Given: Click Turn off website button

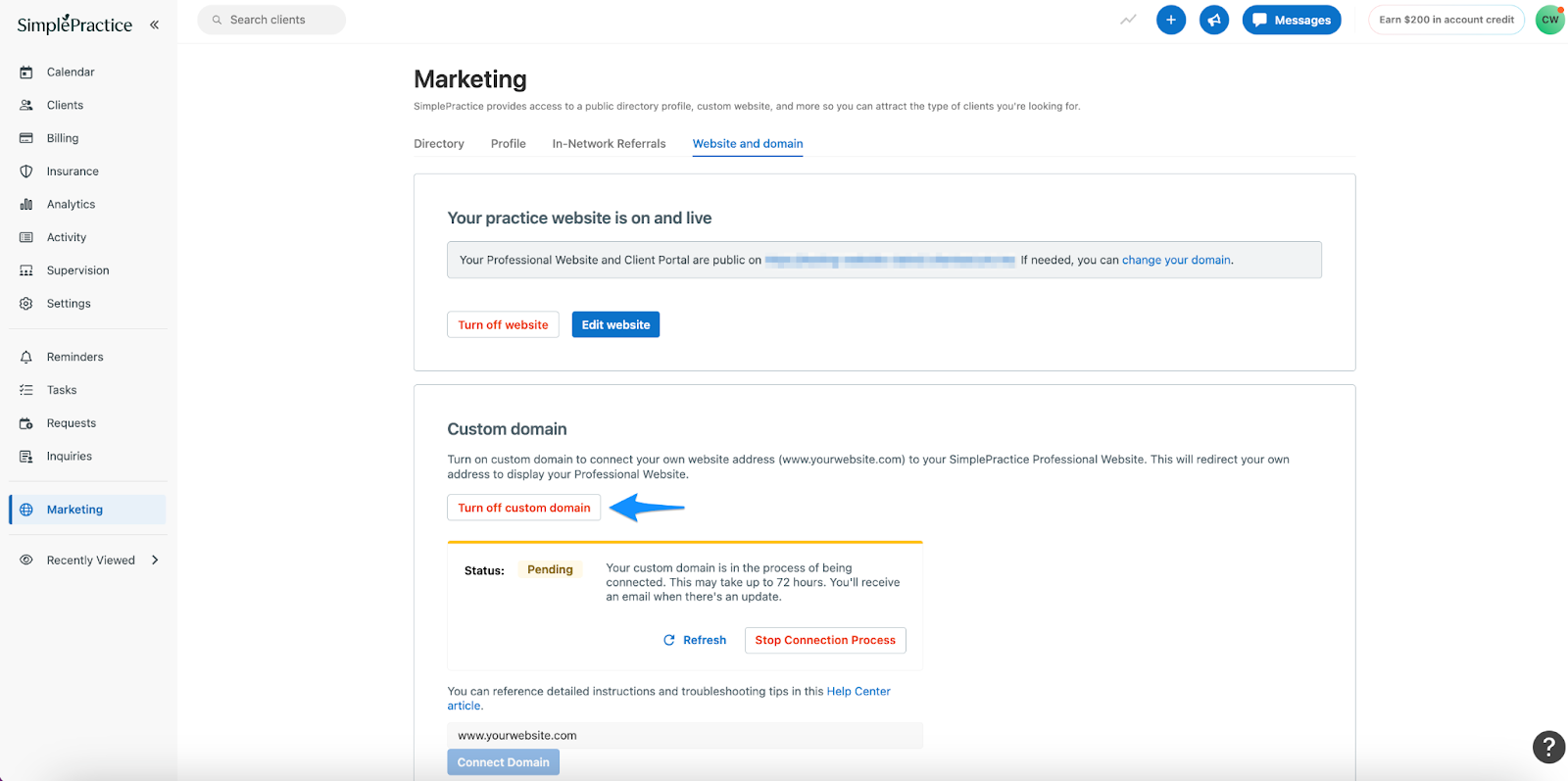Looking at the screenshot, I should [x=503, y=324].
